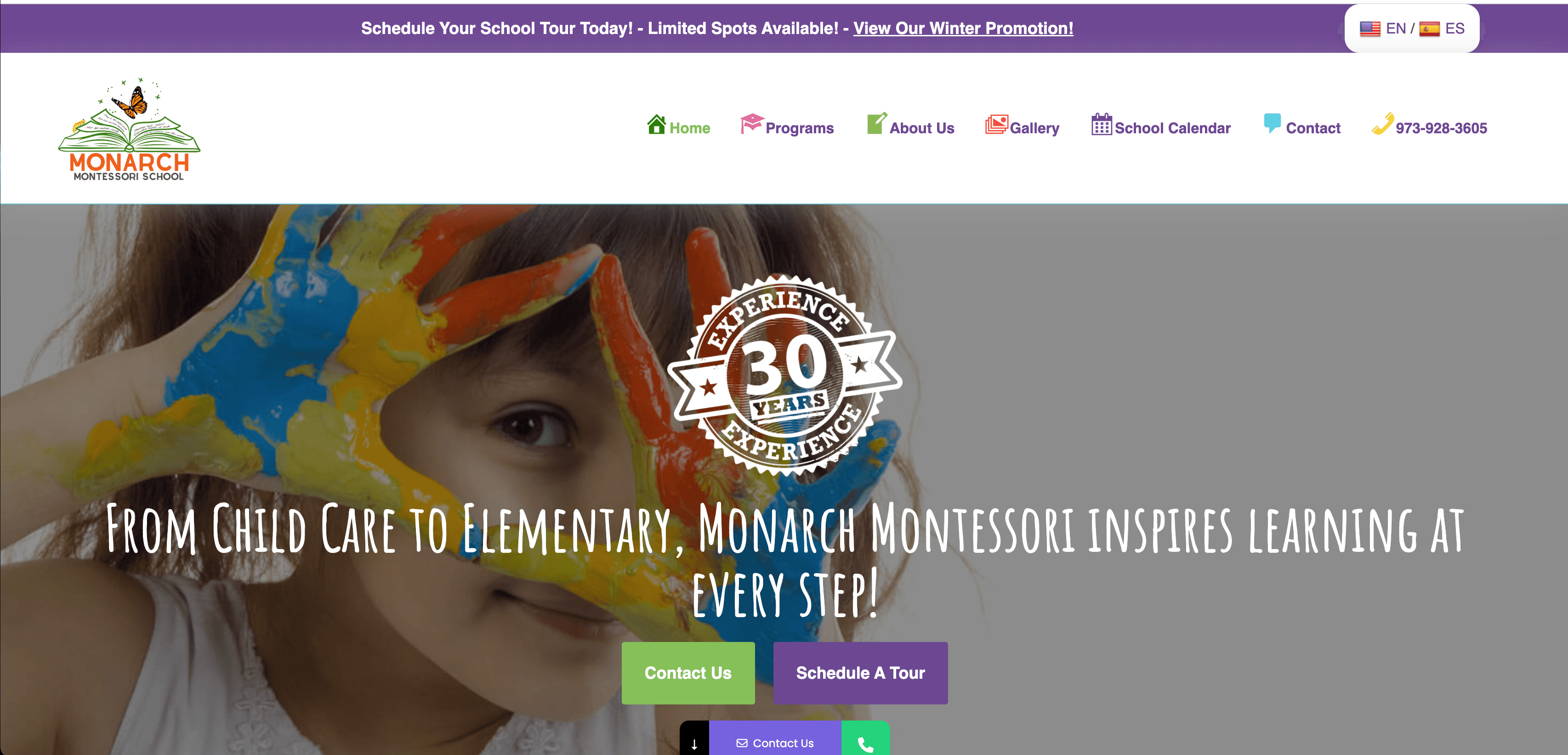Click the green house Home icon
The width and height of the screenshot is (1568, 755).
656,124
